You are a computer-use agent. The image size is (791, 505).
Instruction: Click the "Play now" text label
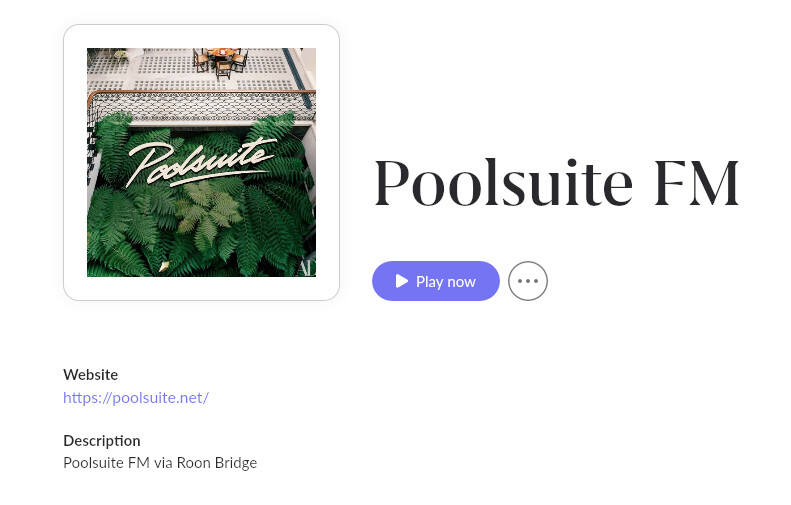446,282
